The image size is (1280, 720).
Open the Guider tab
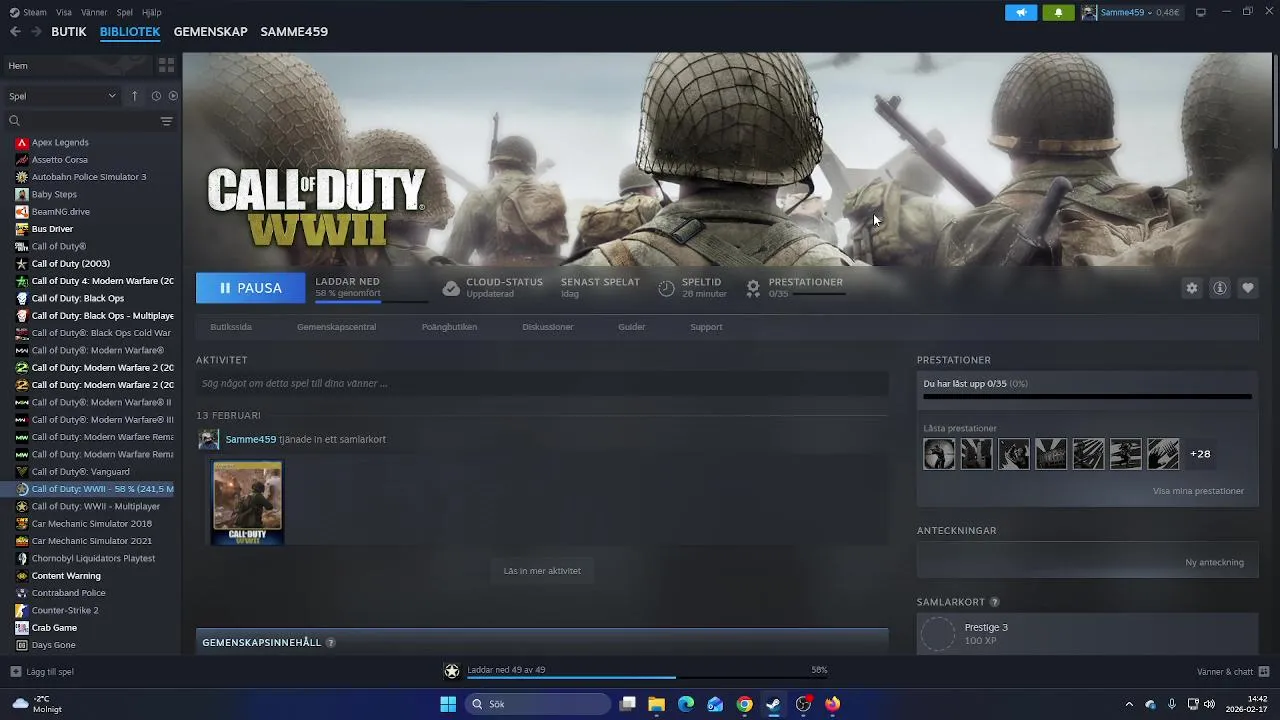[632, 327]
